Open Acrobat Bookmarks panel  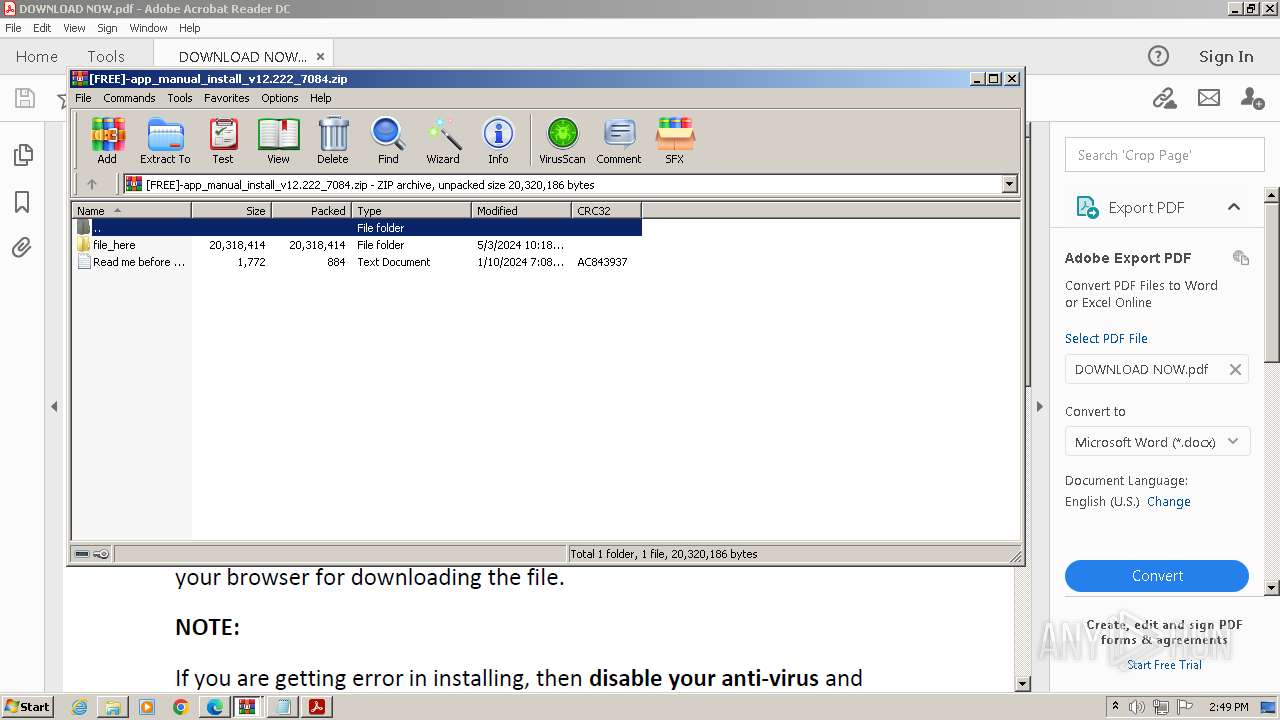pos(22,202)
